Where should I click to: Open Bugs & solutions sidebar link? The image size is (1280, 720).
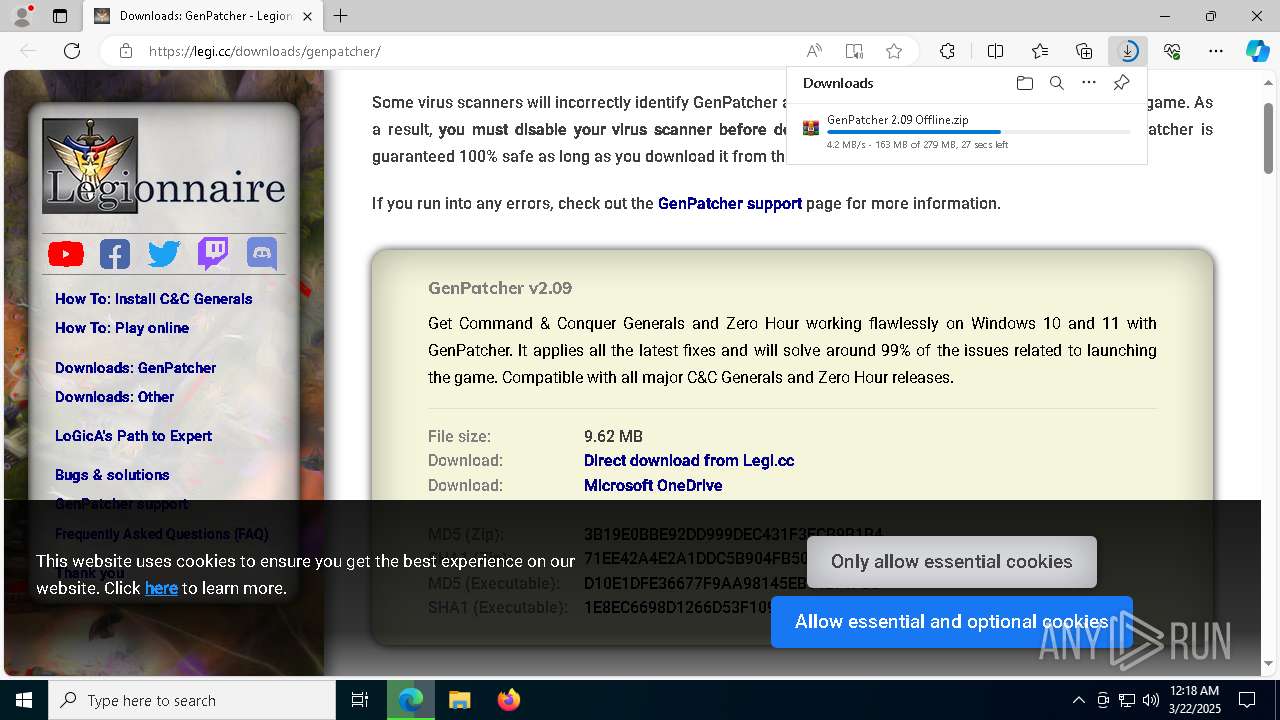coord(112,475)
